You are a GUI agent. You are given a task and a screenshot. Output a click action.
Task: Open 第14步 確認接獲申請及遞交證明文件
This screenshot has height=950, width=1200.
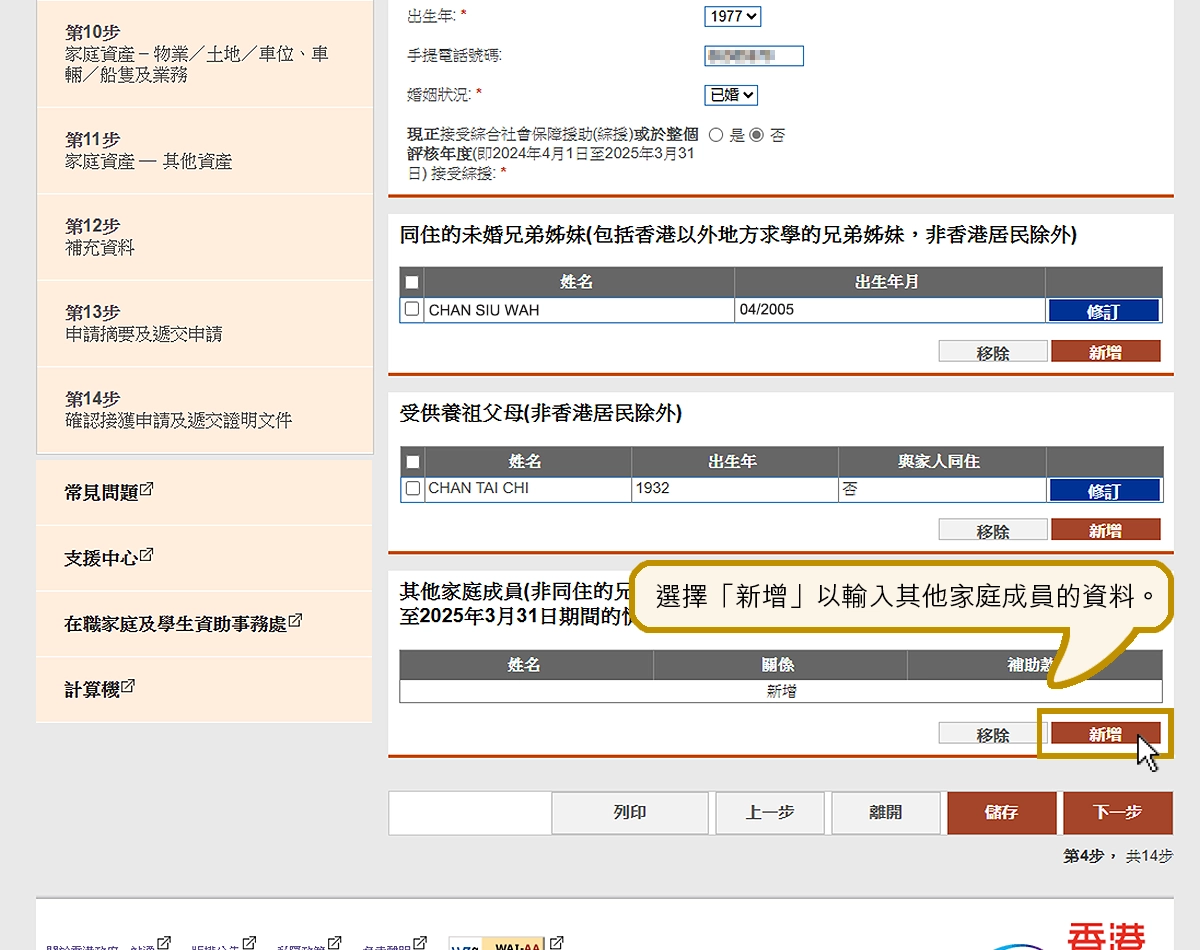tap(204, 409)
